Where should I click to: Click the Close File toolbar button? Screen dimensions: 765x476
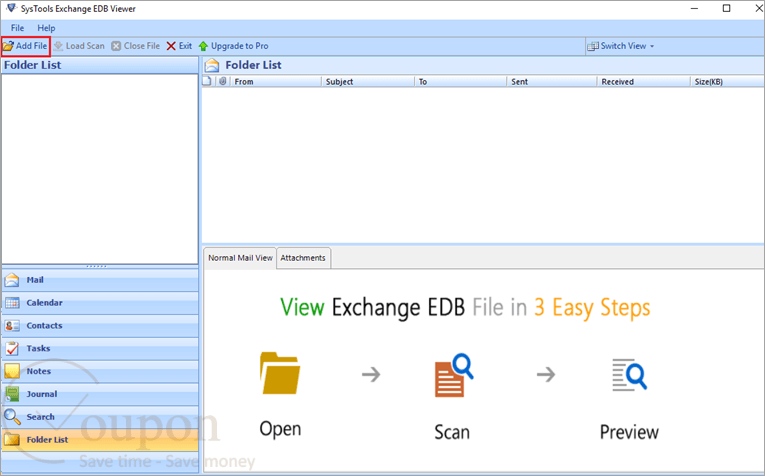[136, 46]
